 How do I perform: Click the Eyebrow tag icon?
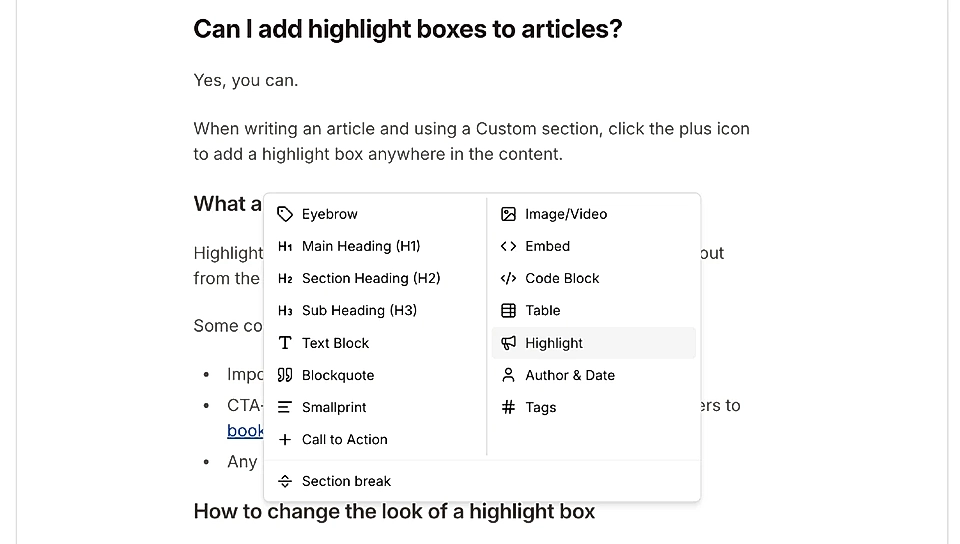pos(285,214)
